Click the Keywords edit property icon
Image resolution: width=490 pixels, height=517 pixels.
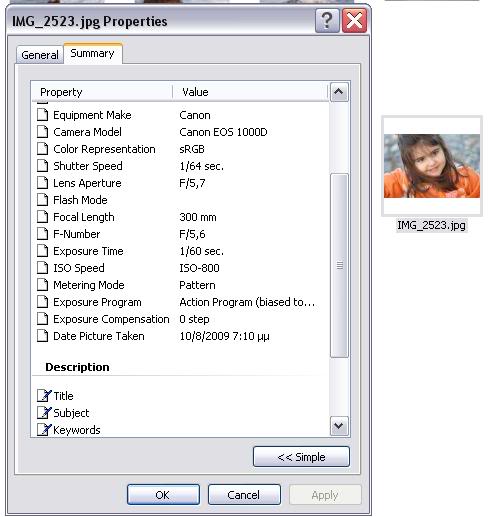pyautogui.click(x=44, y=430)
